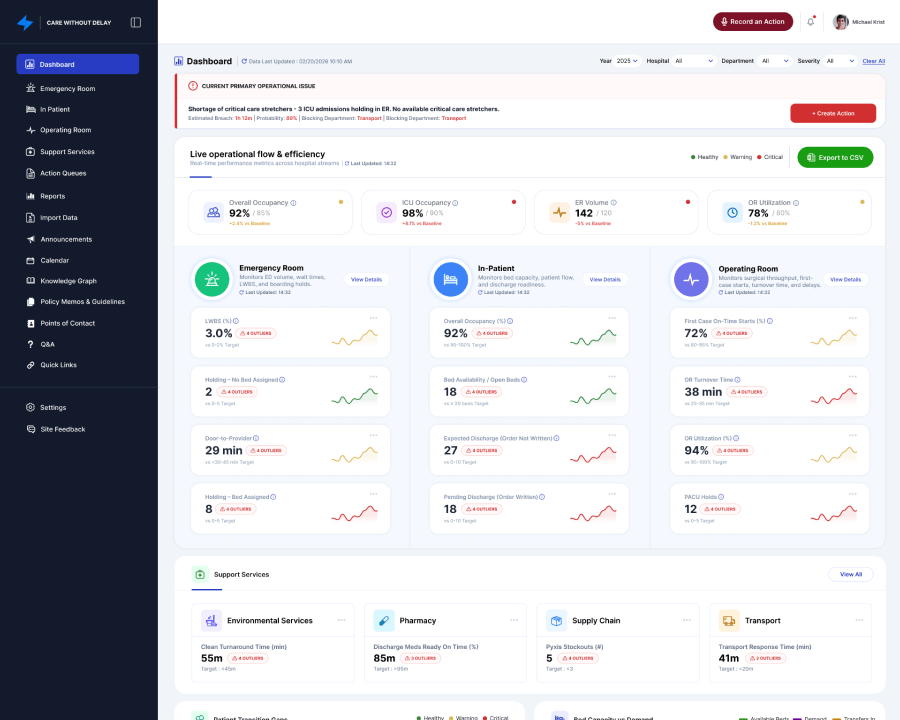900x720 pixels.
Task: Click the Care Without Delay lightning logo
Action: [x=25, y=22]
